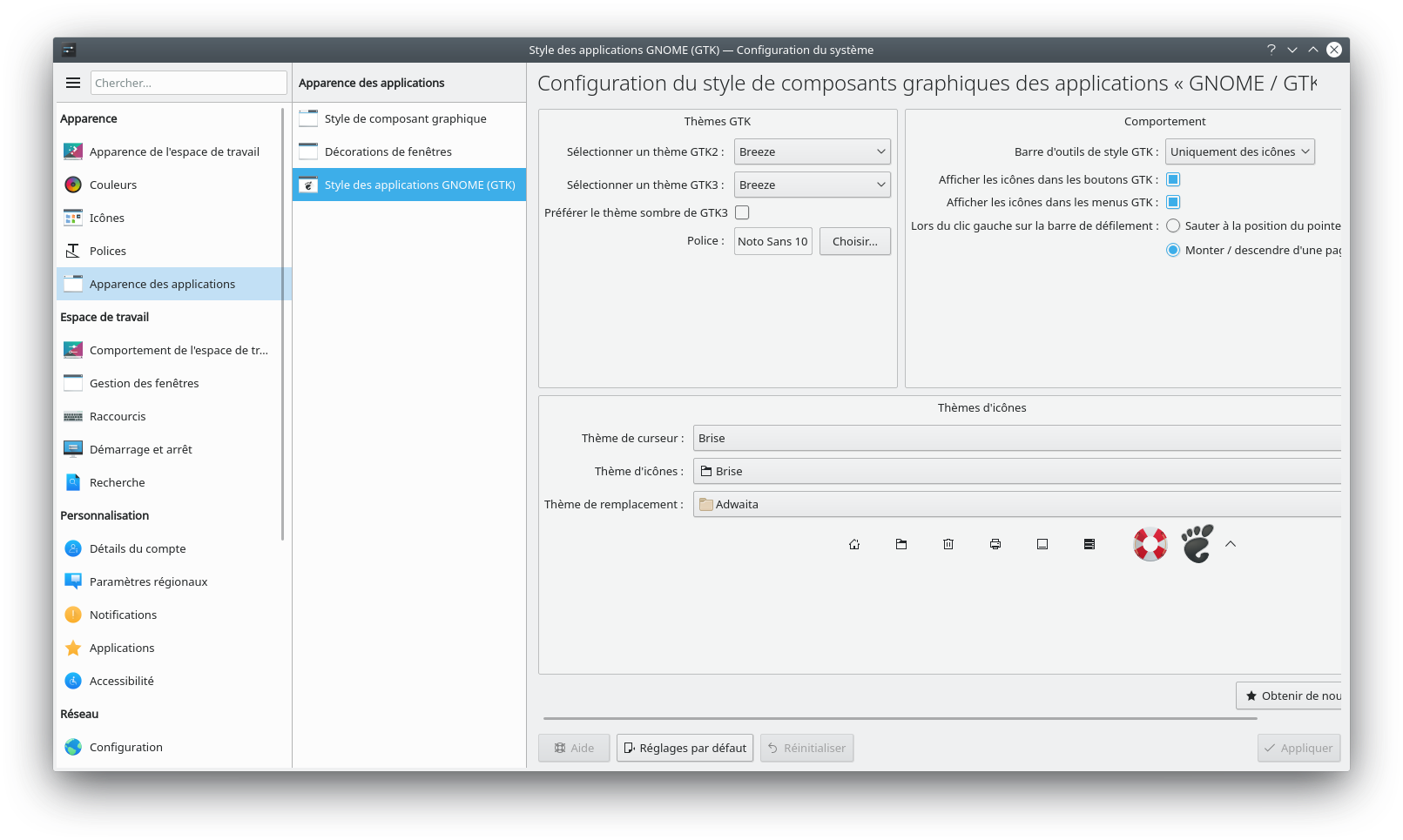Expand Barre d'outils de style GTK dropdown
1403x840 pixels.
[x=1239, y=151]
